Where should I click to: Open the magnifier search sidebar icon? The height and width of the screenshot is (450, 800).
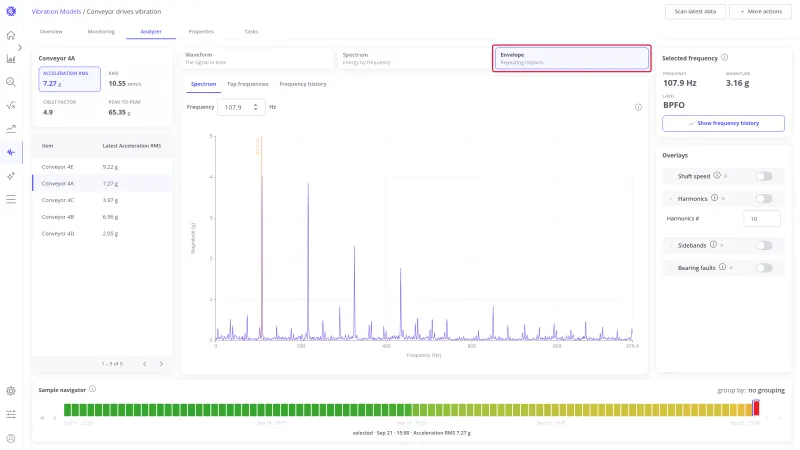11,82
